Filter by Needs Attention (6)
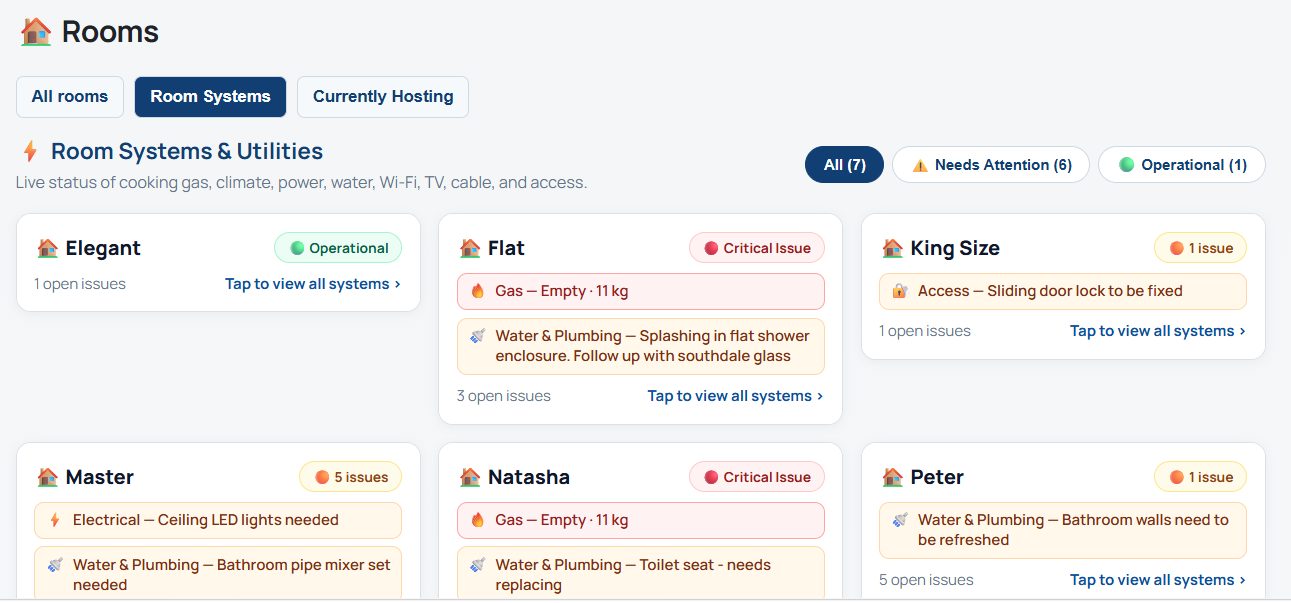Screen dimensions: 1291x603 990,165
